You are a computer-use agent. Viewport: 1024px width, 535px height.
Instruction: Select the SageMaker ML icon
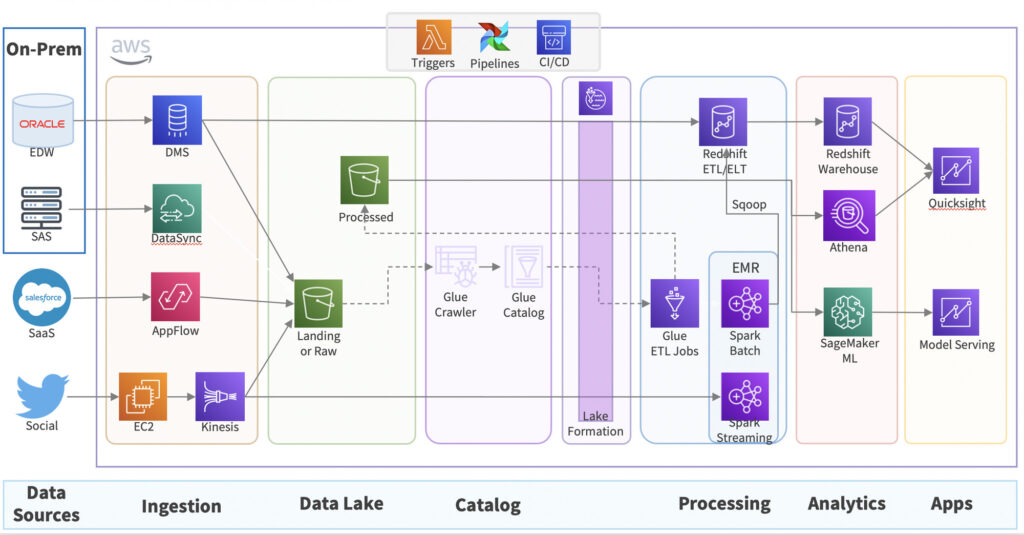[848, 312]
